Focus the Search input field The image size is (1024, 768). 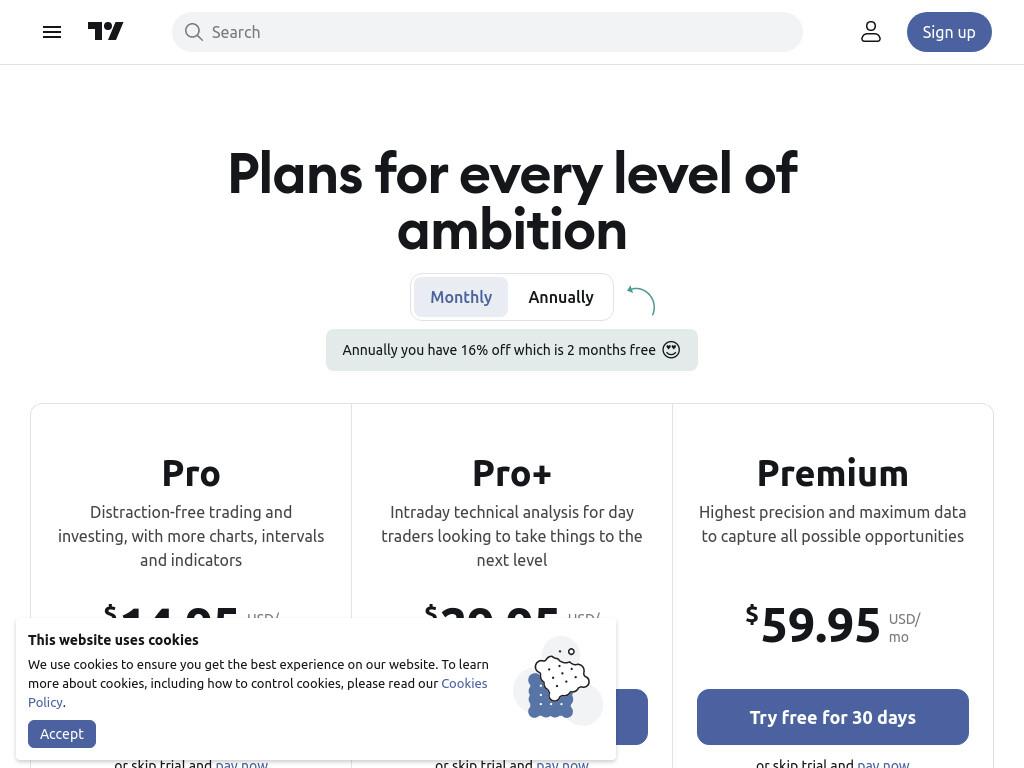coord(487,32)
